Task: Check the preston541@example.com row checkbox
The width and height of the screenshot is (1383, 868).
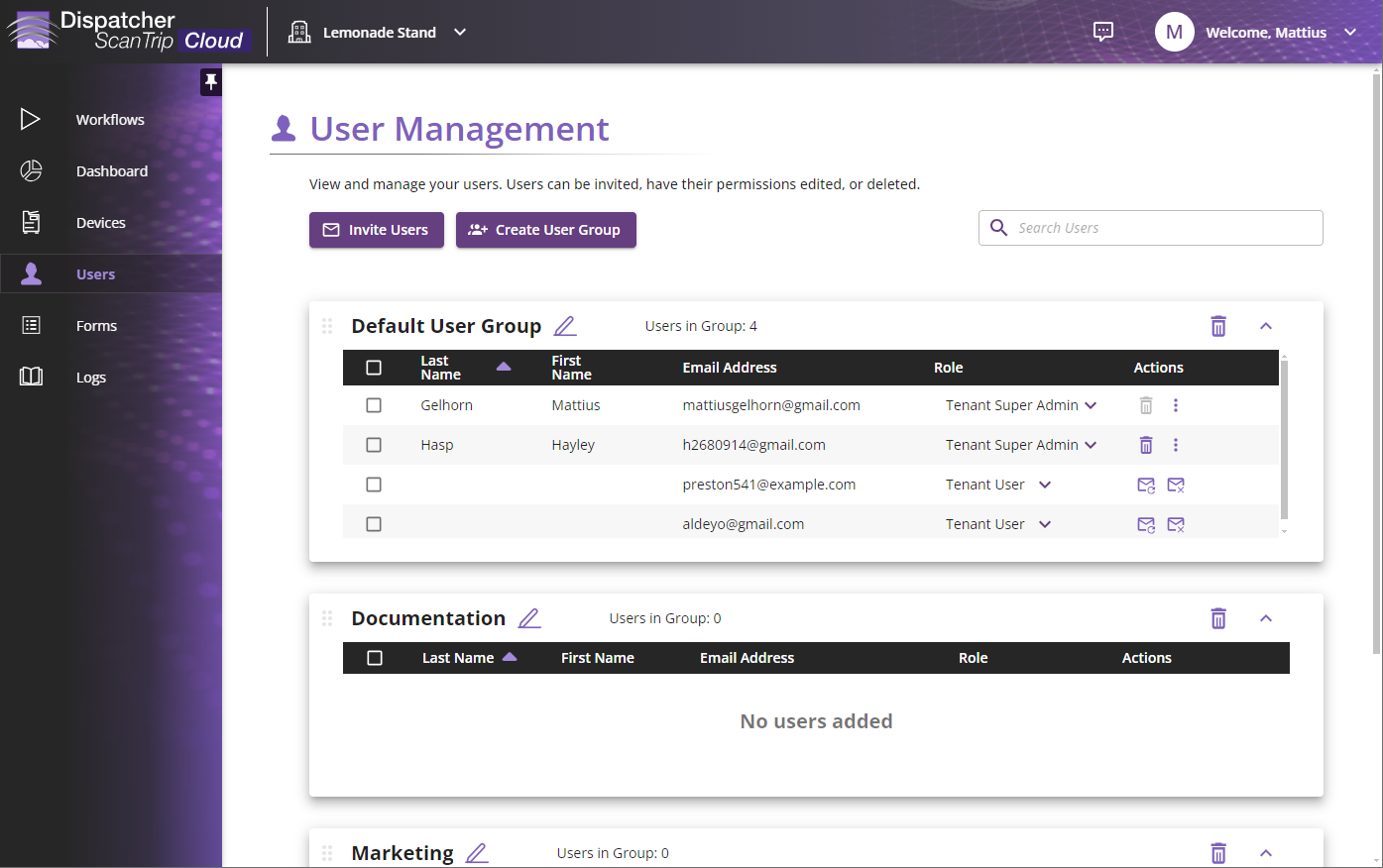Action: coord(374,485)
